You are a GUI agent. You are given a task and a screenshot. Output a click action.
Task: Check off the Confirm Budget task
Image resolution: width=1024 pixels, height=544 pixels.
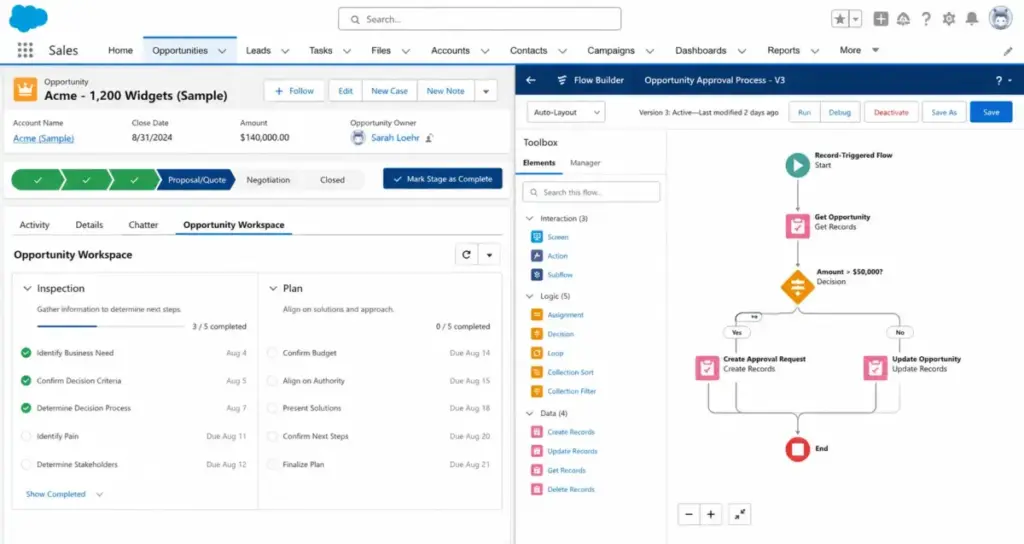[x=272, y=353]
